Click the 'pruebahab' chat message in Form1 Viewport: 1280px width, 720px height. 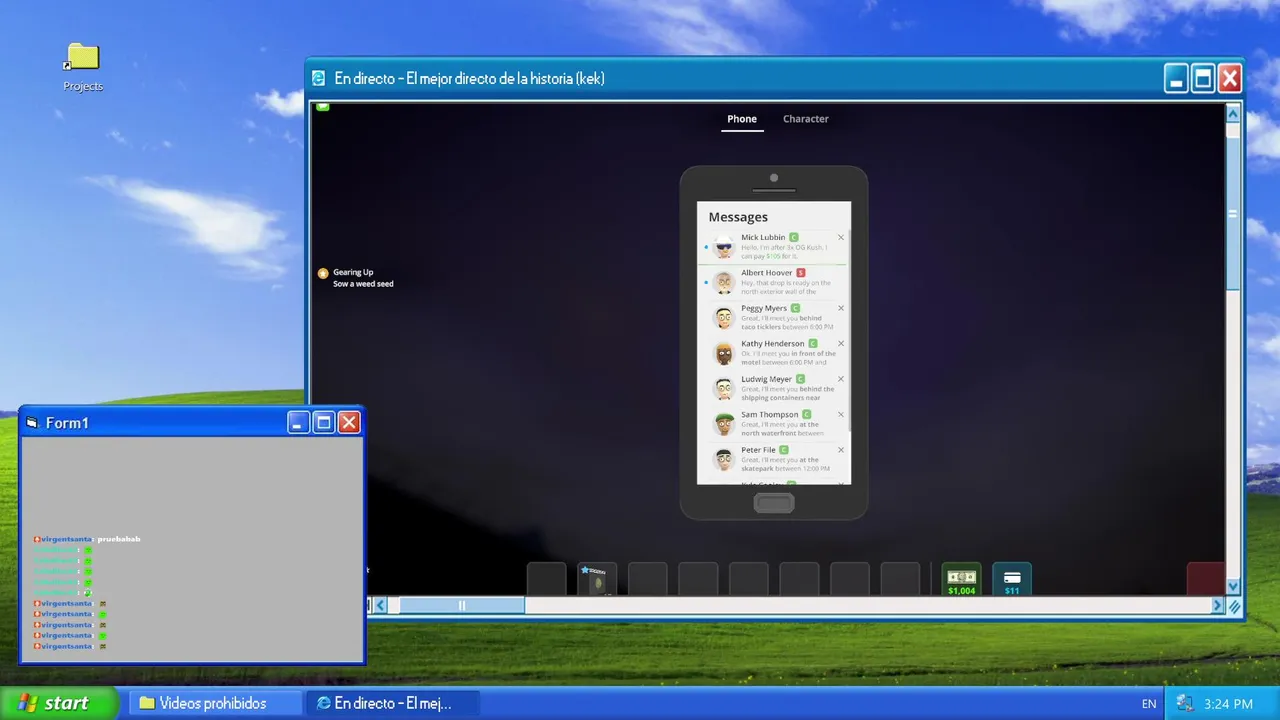(118, 539)
